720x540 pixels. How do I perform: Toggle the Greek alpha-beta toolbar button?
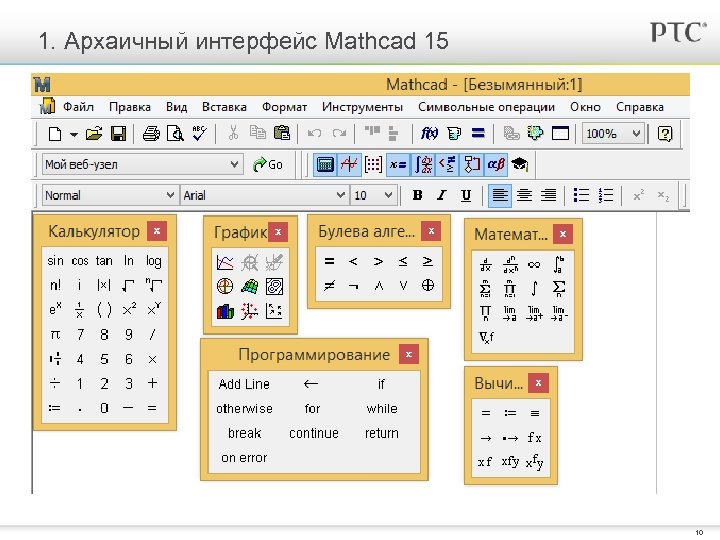(496, 164)
